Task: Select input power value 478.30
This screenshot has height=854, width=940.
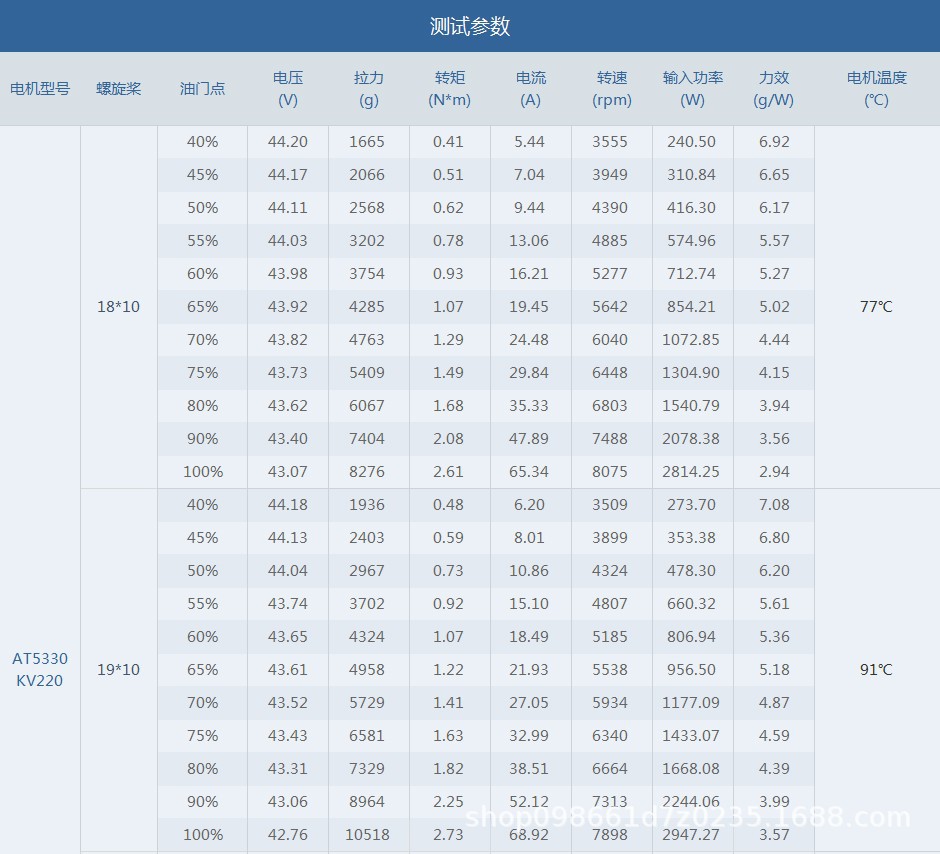Action: (691, 571)
